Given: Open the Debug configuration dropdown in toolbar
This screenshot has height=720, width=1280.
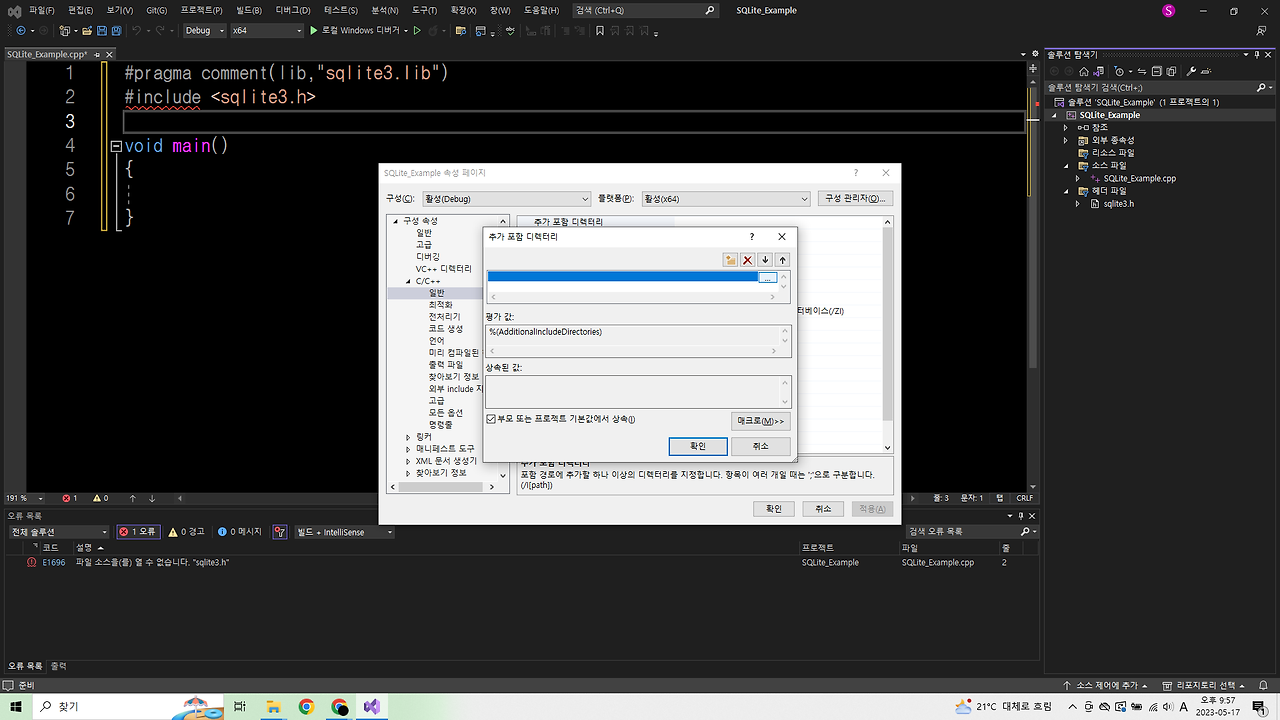Looking at the screenshot, I should [204, 31].
